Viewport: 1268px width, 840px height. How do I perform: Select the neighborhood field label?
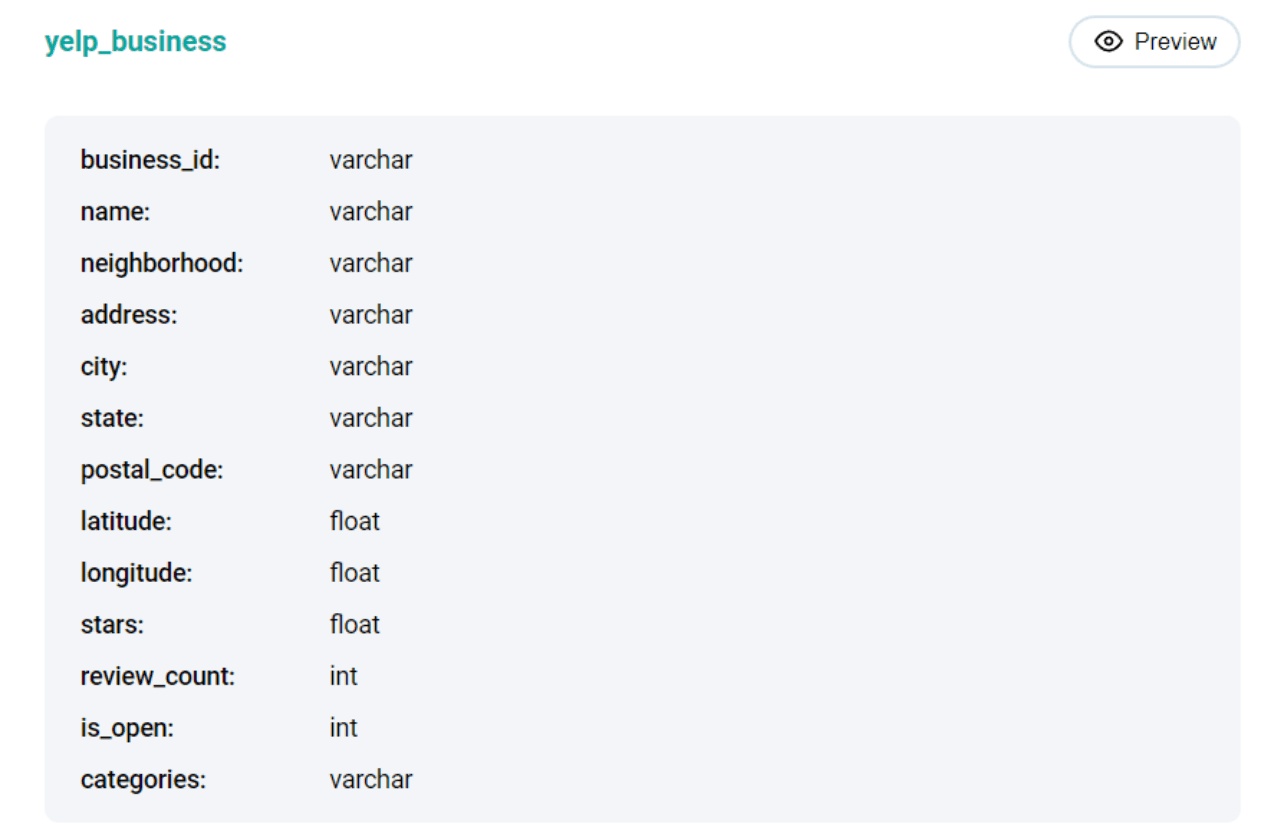tap(161, 263)
